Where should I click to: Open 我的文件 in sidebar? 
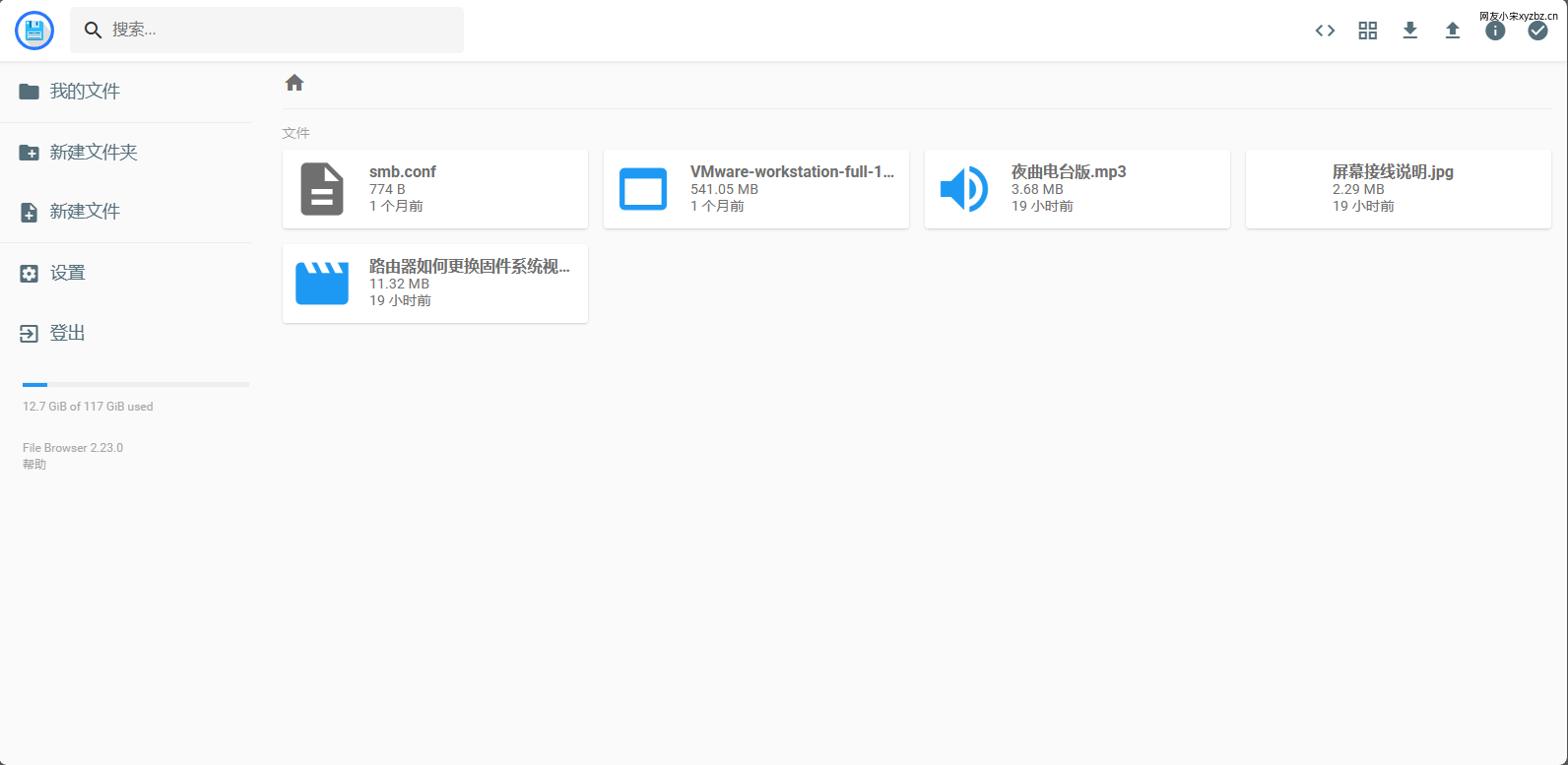pyautogui.click(x=85, y=92)
